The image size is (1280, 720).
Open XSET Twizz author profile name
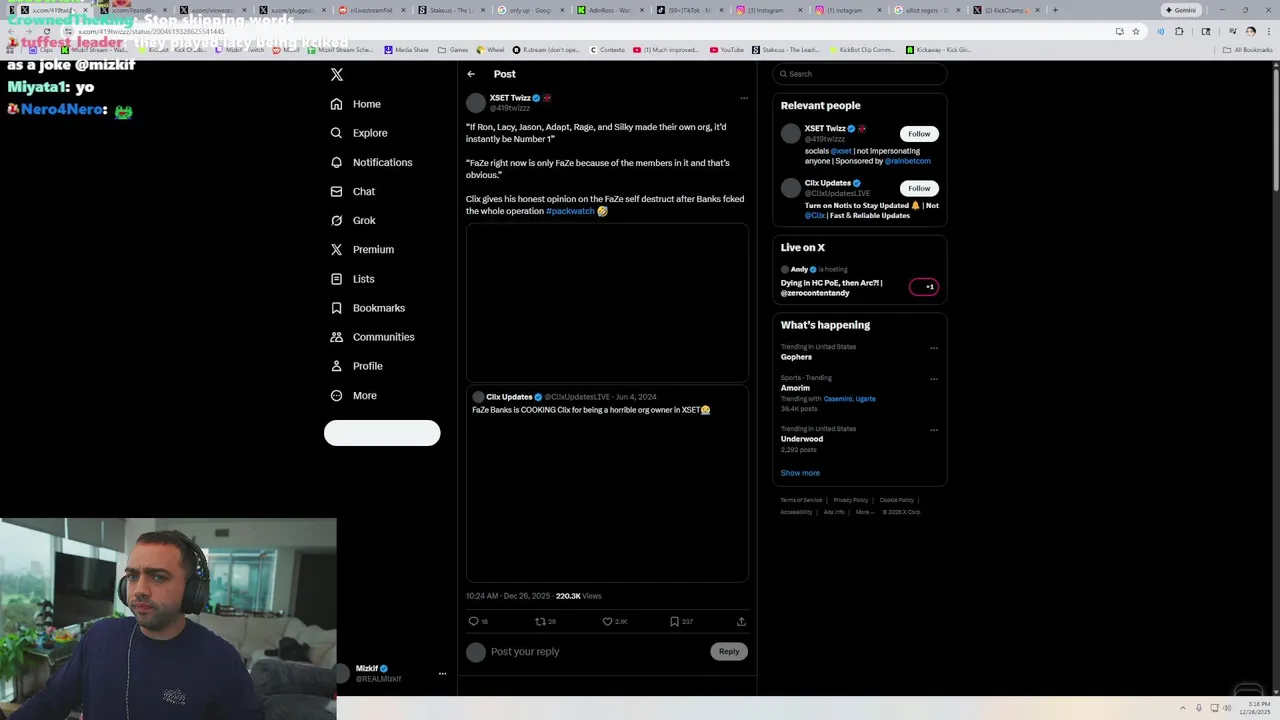tap(510, 98)
